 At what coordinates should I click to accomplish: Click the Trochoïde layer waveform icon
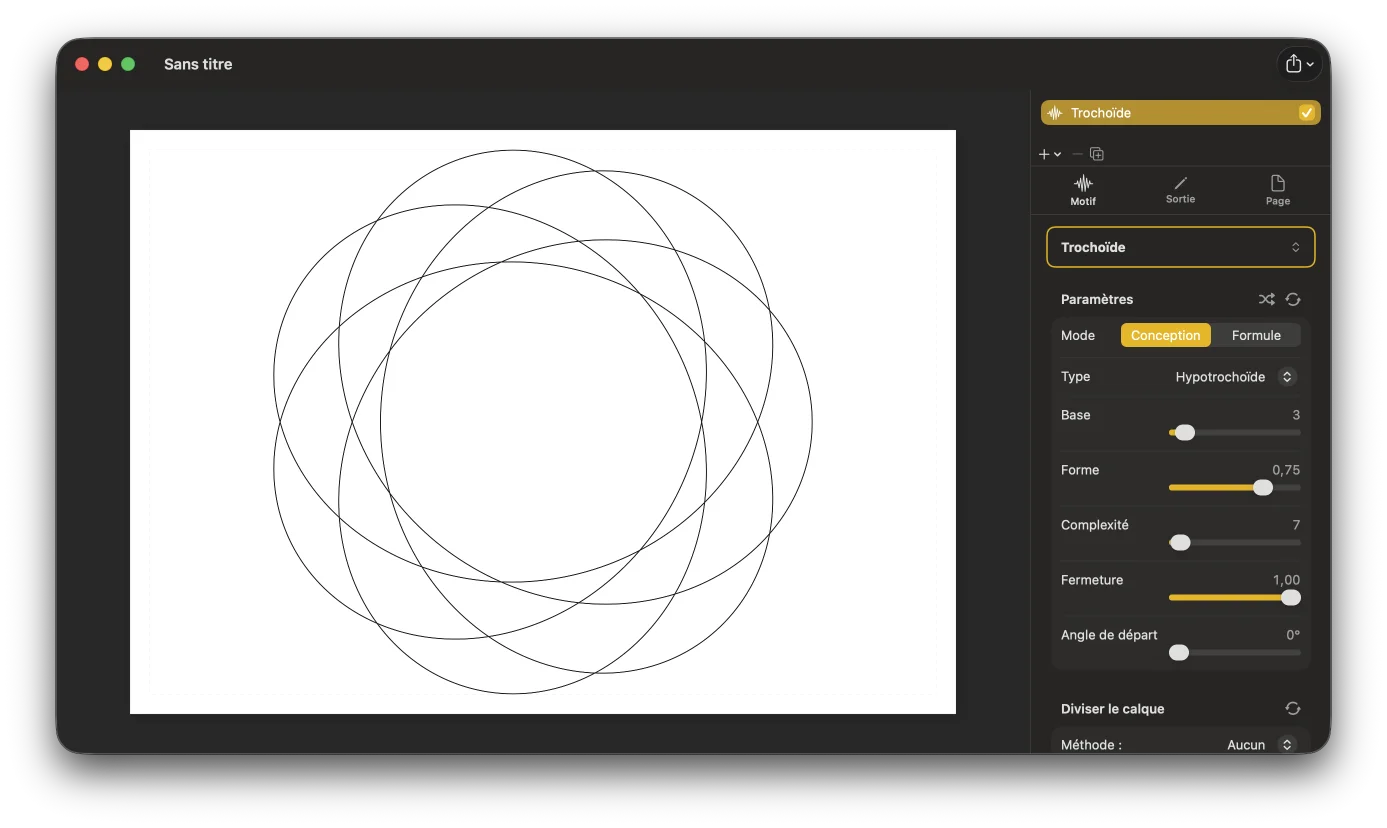[1055, 113]
